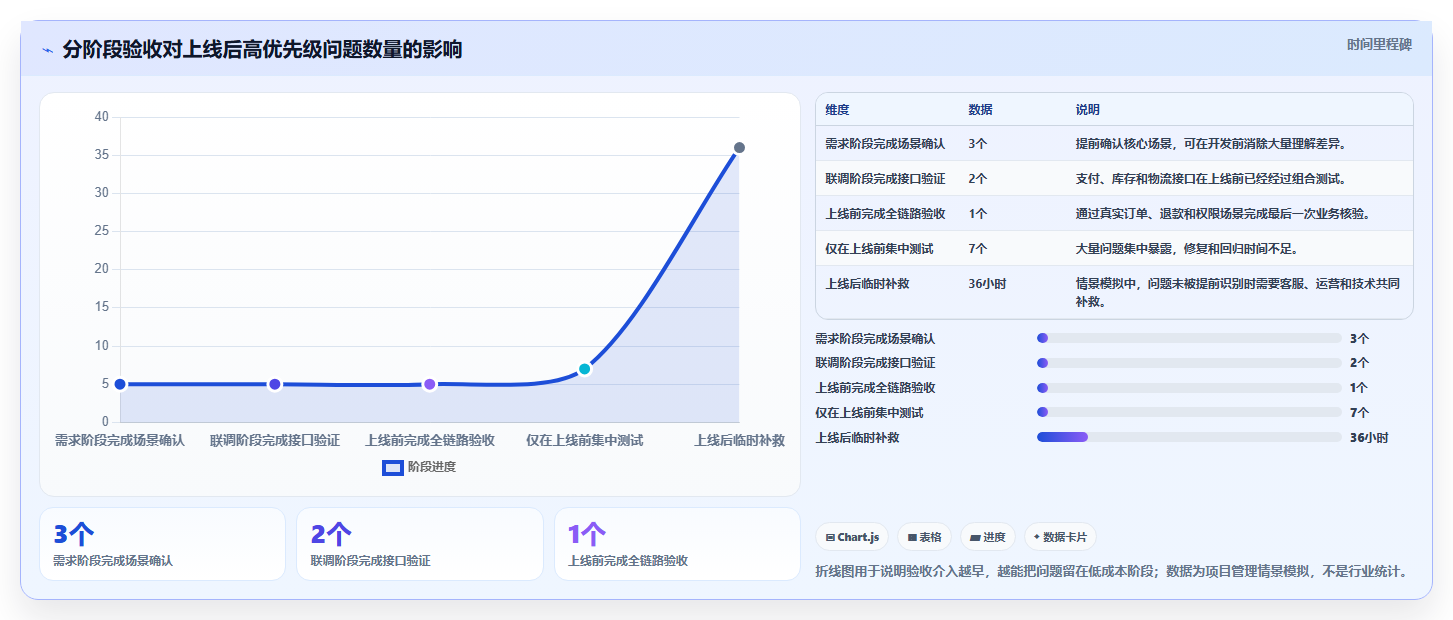Click the y-axis value 40
The width and height of the screenshot is (1453, 620).
101,117
